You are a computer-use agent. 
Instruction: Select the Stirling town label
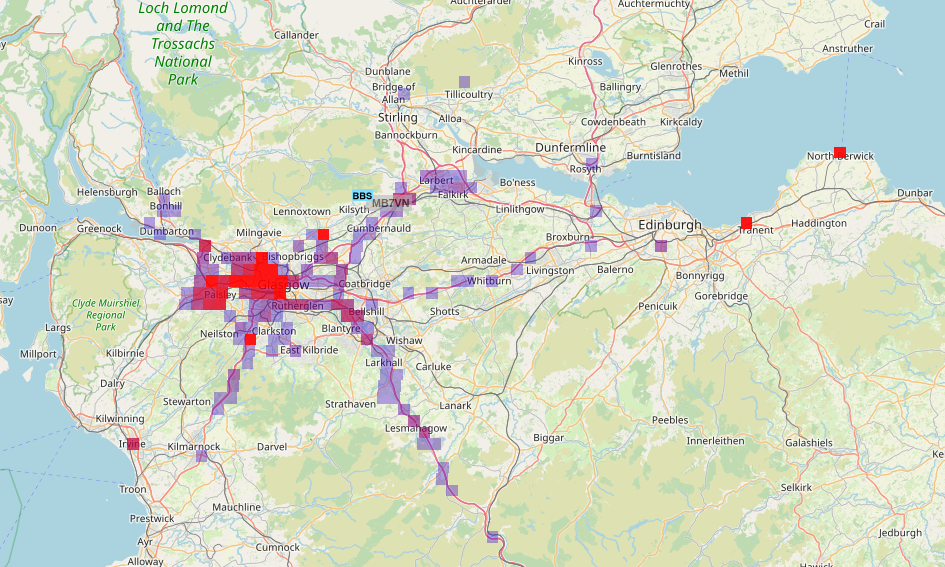(x=398, y=117)
